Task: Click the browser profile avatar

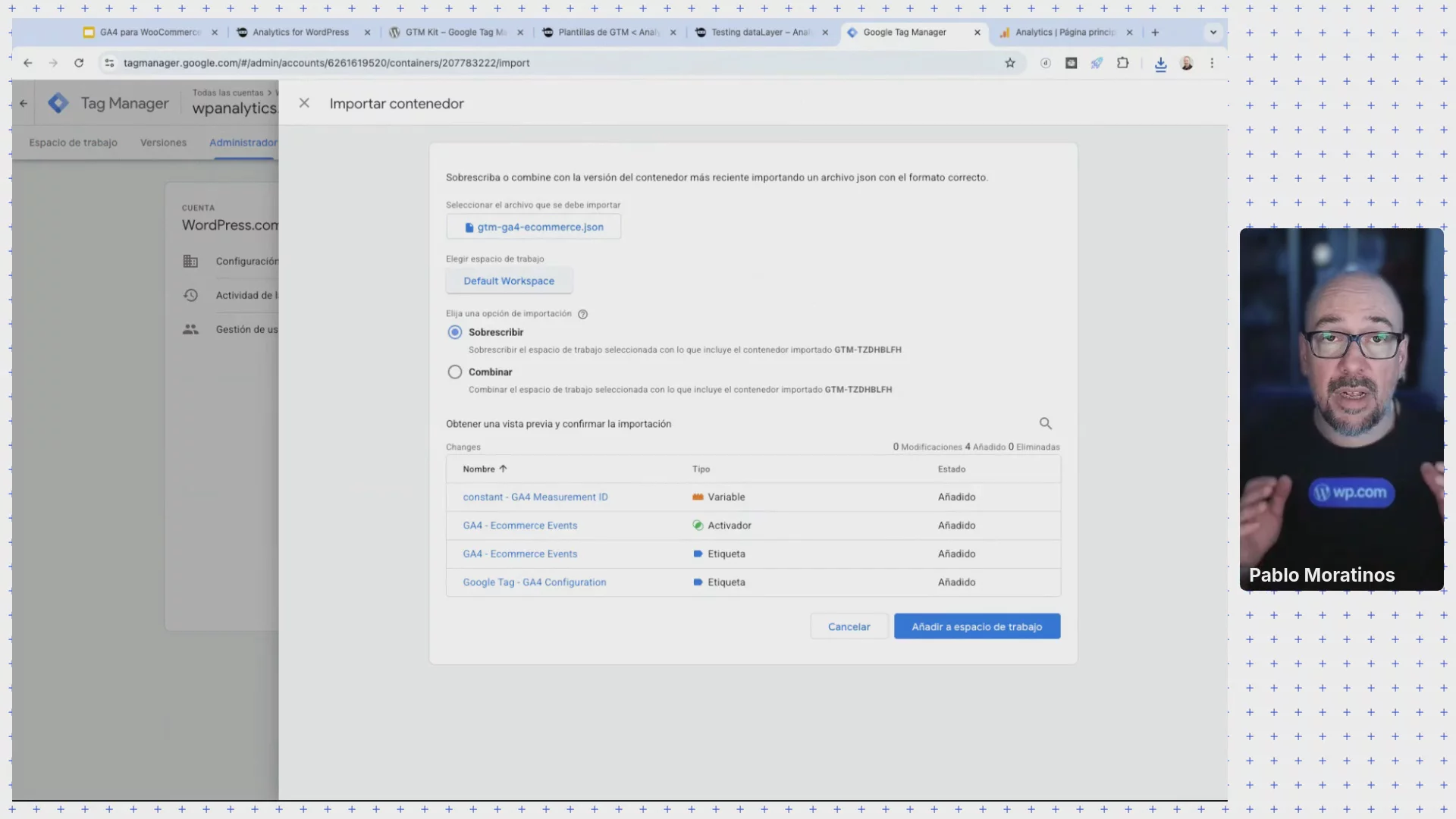Action: click(1187, 63)
